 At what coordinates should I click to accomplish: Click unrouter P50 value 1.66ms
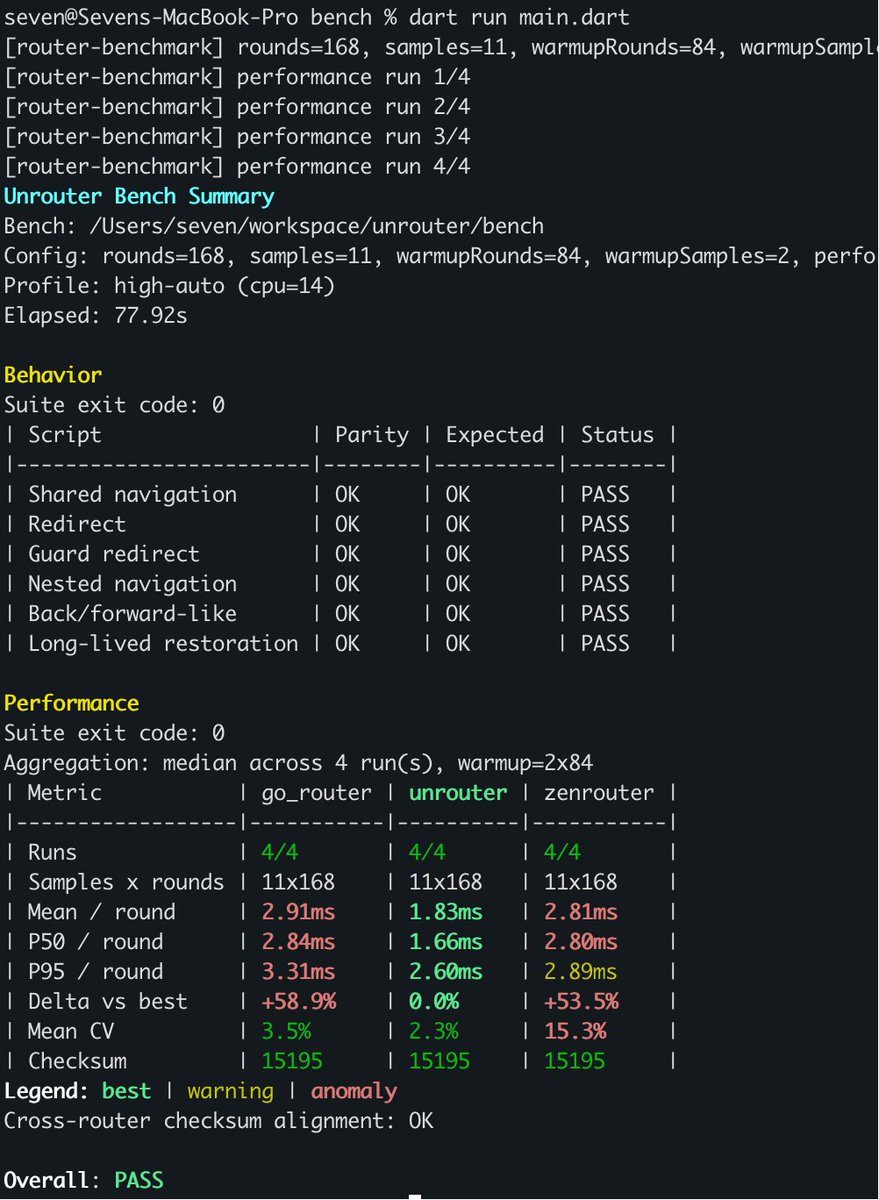click(446, 942)
